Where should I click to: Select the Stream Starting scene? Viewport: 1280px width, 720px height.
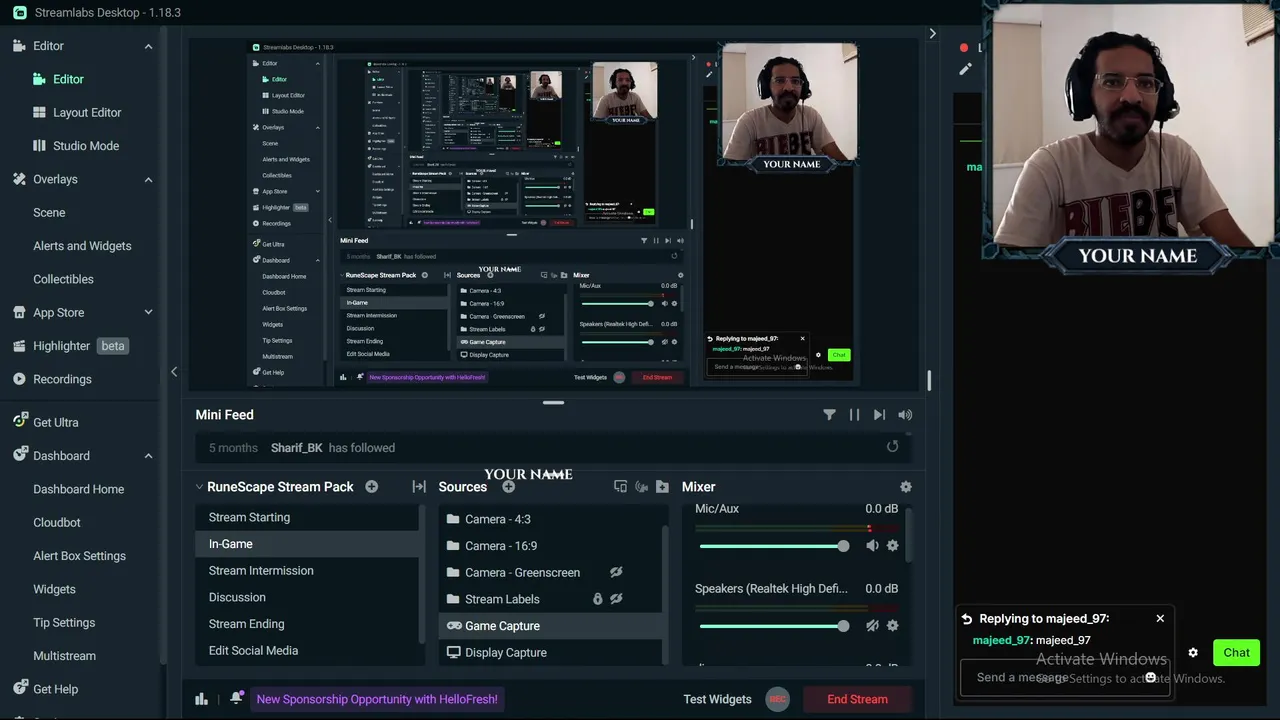308,517
